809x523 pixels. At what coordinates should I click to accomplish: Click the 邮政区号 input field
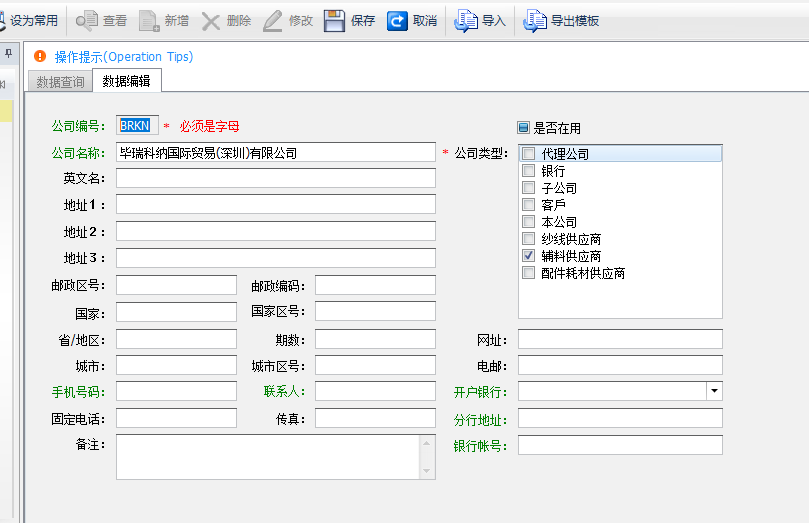point(176,285)
